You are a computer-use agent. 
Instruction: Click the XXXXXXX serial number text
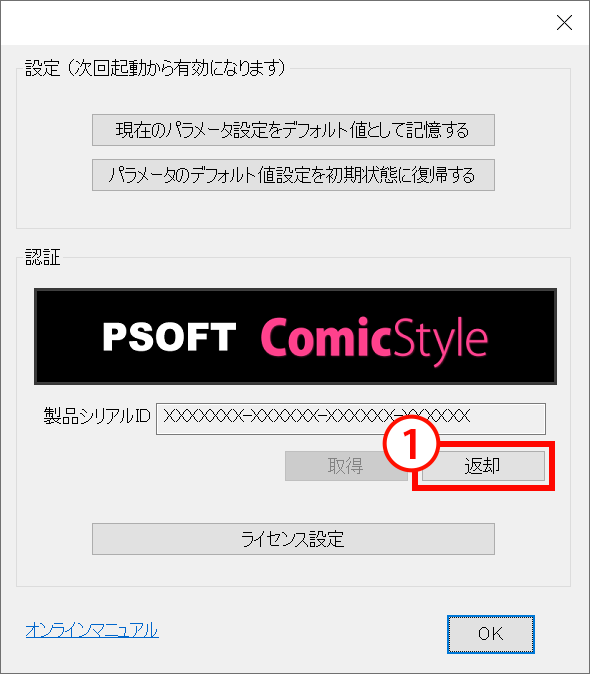point(317,416)
